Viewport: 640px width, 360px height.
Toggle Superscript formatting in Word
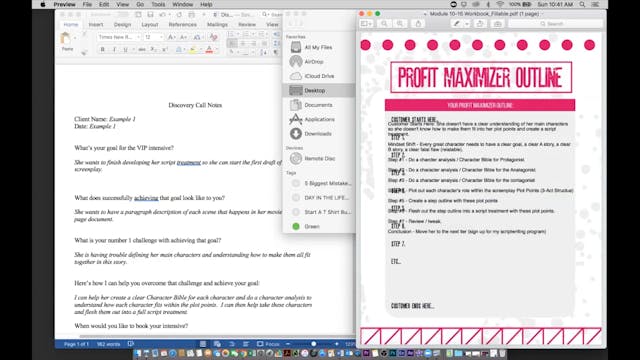pos(164,49)
